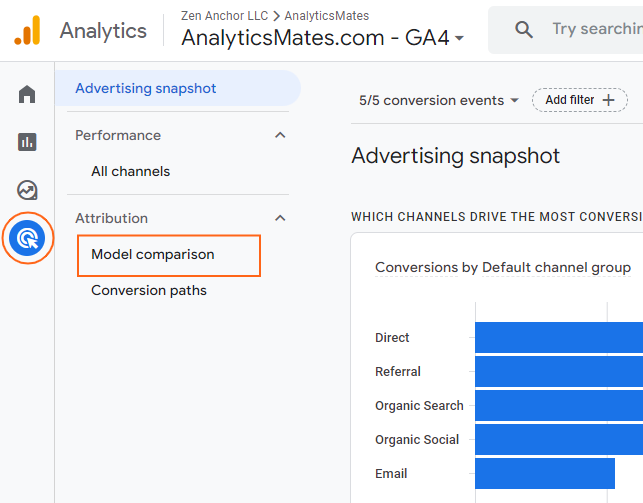643x503 pixels.
Task: Select the Advertising target icon
Action: point(27,238)
